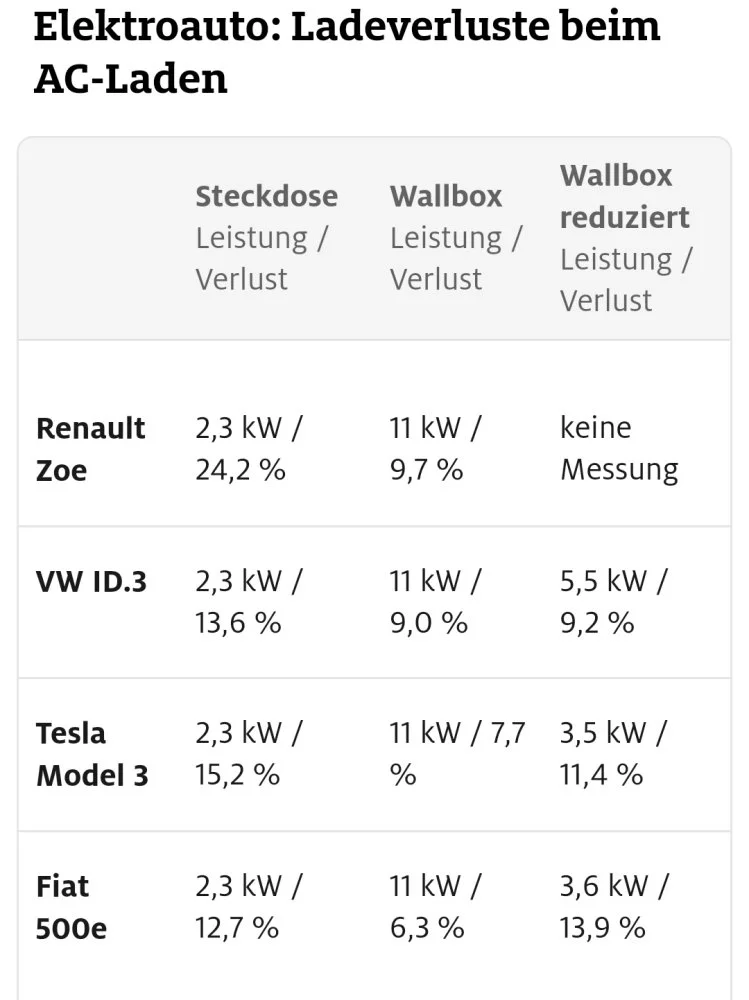Click Tesla's 7,7 % Wallbox cell
749x1000 pixels.
pos(457,754)
